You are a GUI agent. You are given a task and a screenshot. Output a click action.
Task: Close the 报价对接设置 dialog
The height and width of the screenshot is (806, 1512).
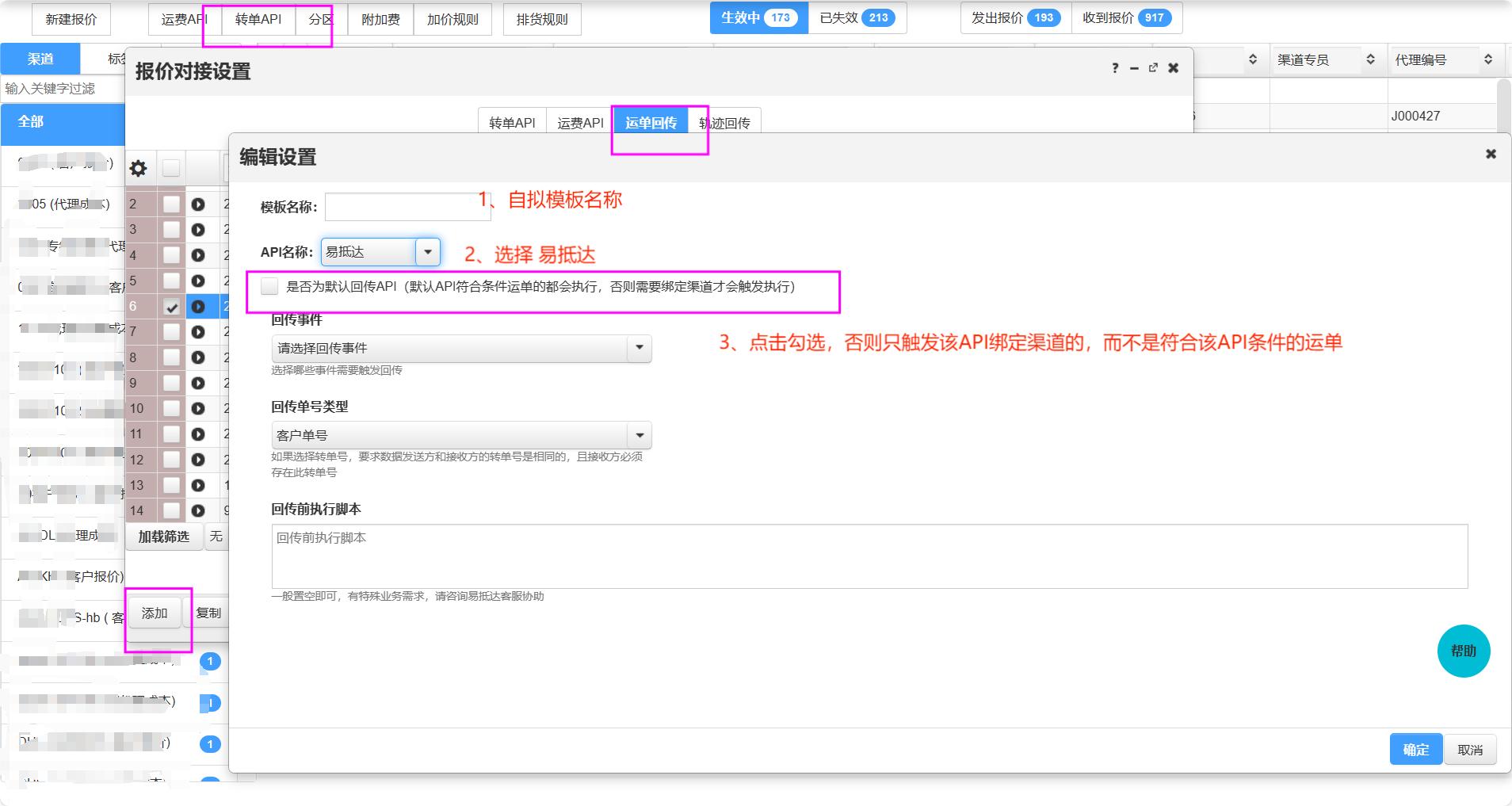[x=1174, y=68]
